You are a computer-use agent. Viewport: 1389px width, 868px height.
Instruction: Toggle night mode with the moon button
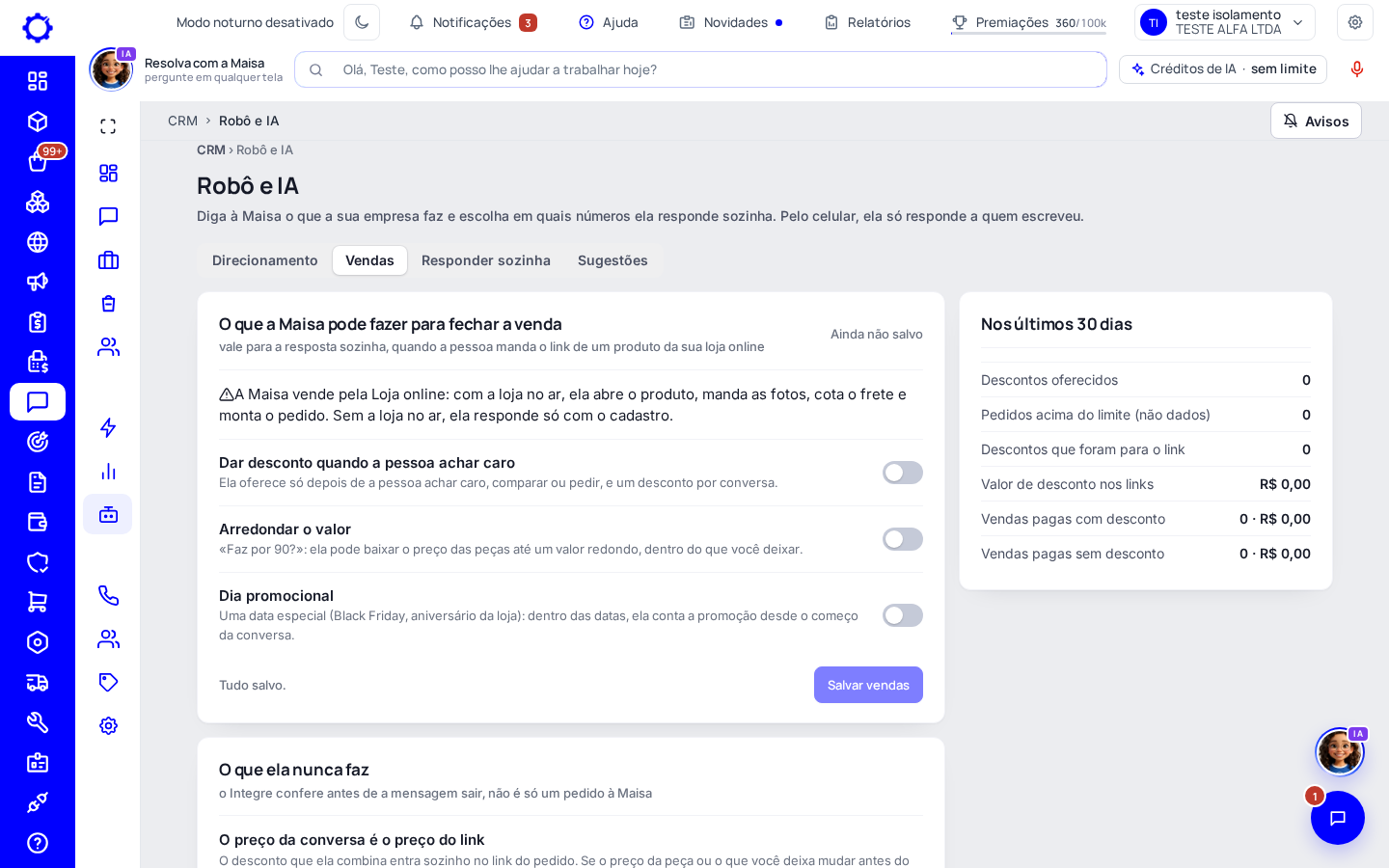pyautogui.click(x=362, y=22)
